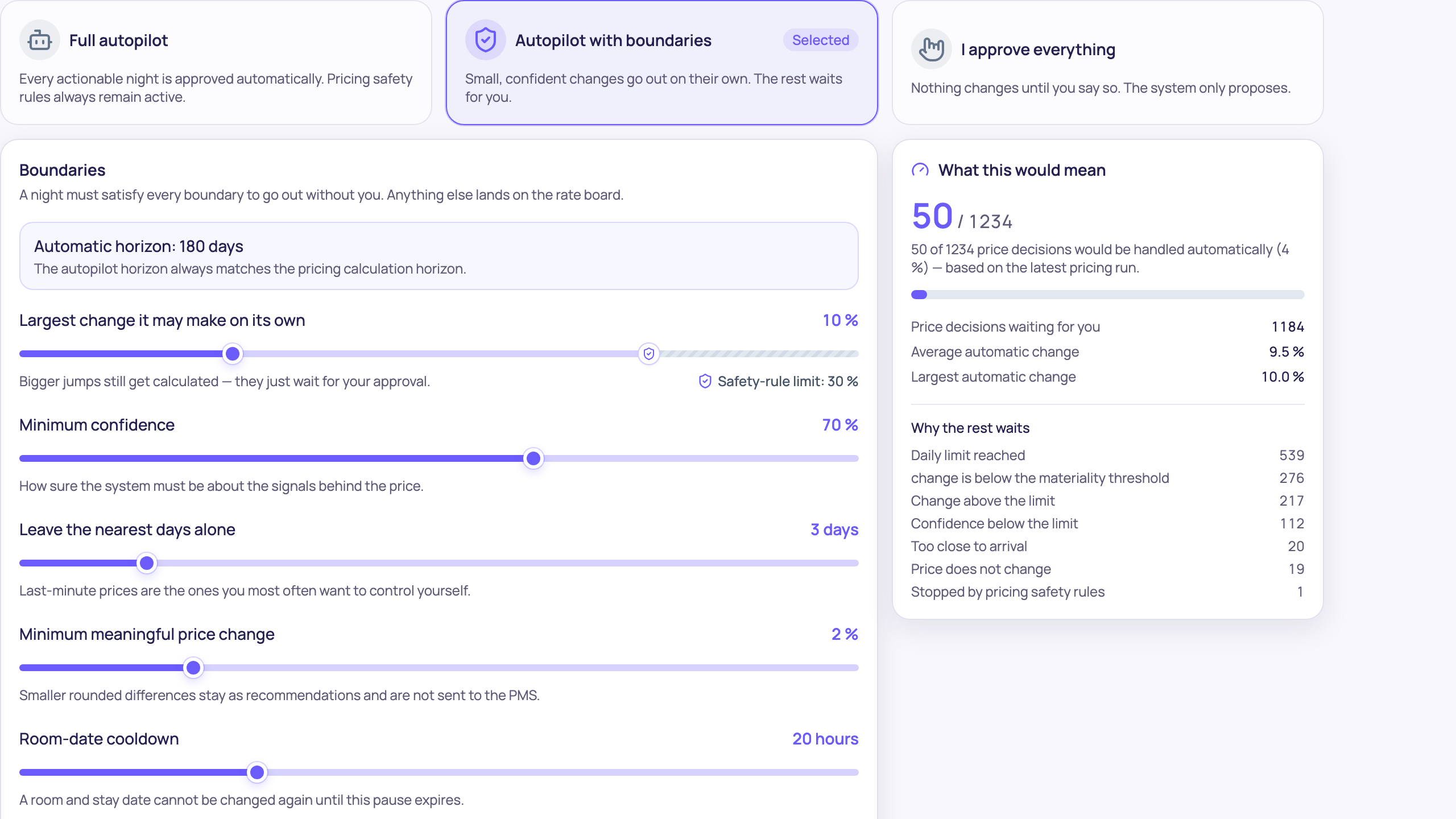
Task: Click the Price does not change reason
Action: tap(1108, 569)
